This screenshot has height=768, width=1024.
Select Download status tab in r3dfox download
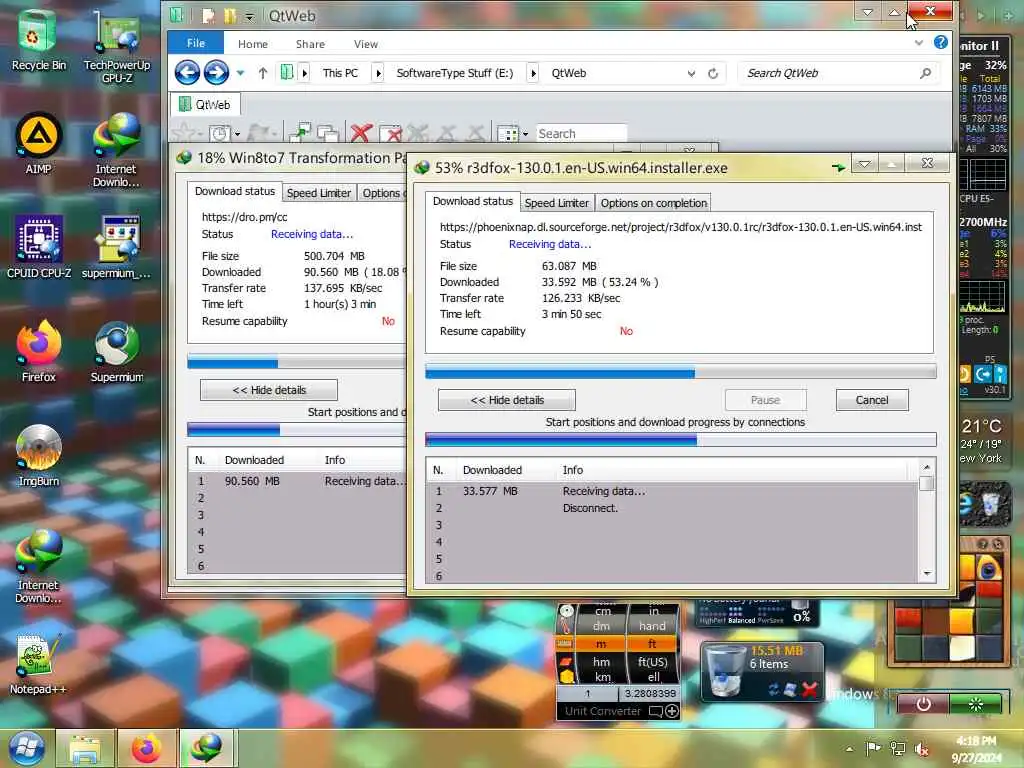[473, 202]
